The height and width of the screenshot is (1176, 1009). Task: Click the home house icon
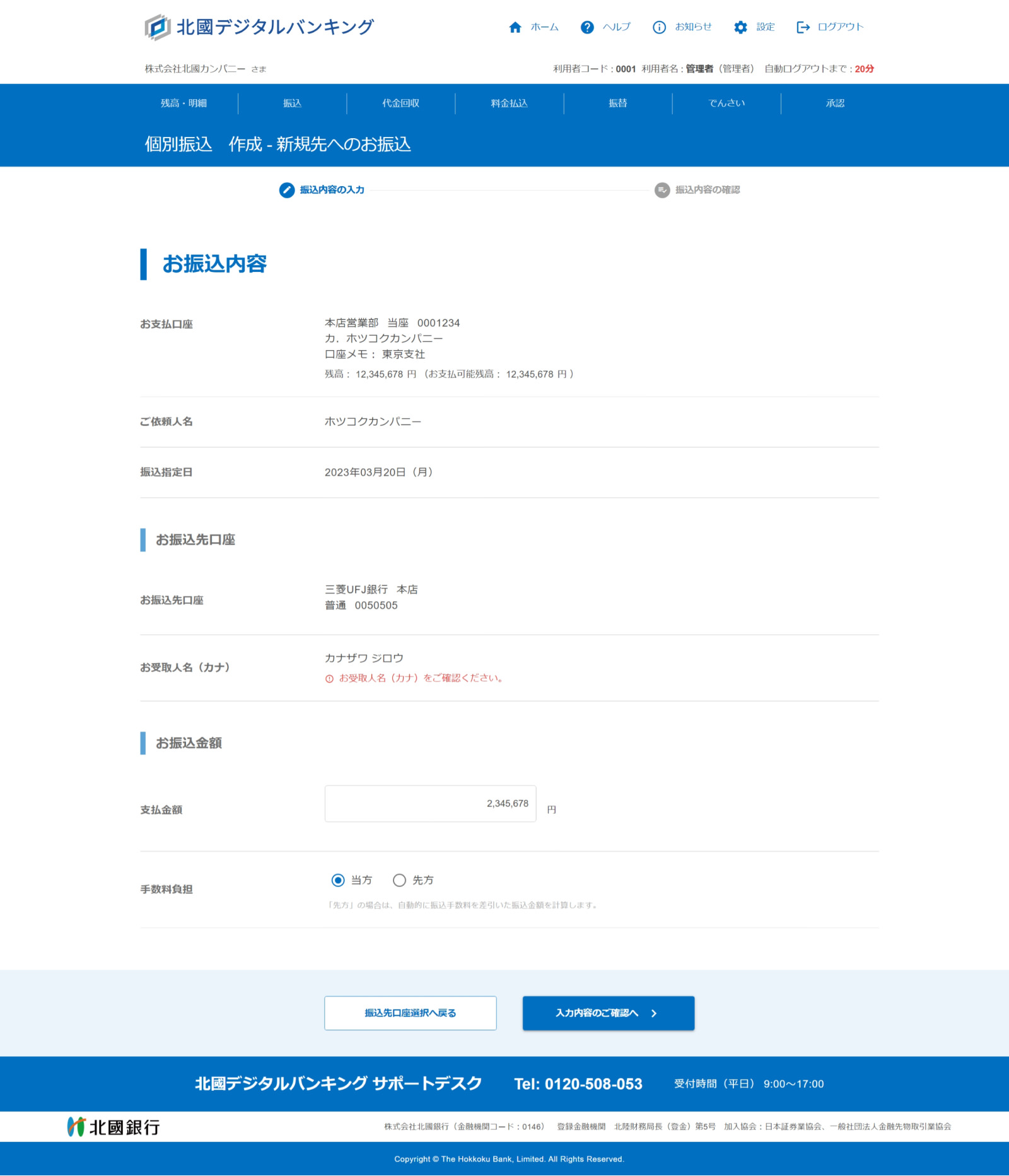[515, 27]
